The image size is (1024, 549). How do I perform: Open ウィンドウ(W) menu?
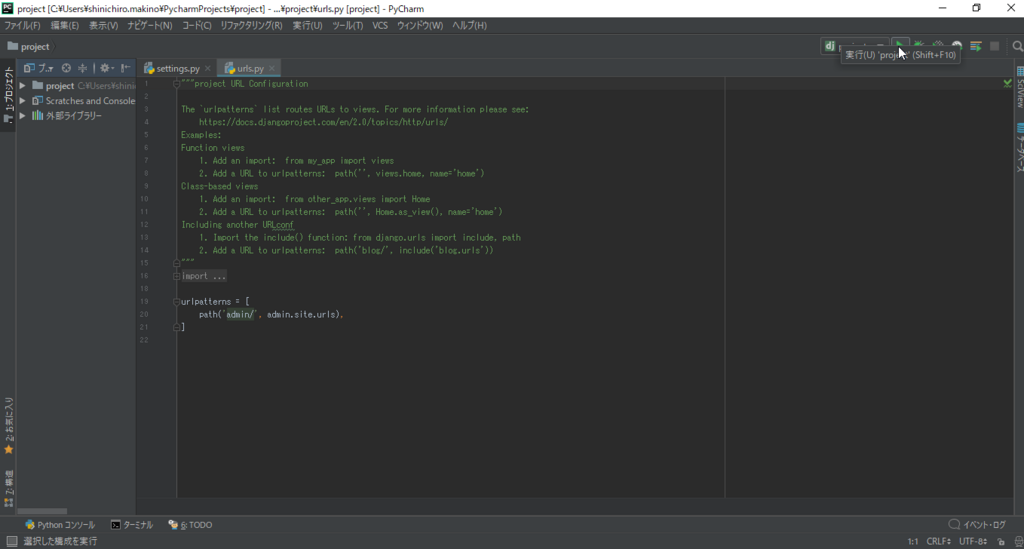pos(420,25)
